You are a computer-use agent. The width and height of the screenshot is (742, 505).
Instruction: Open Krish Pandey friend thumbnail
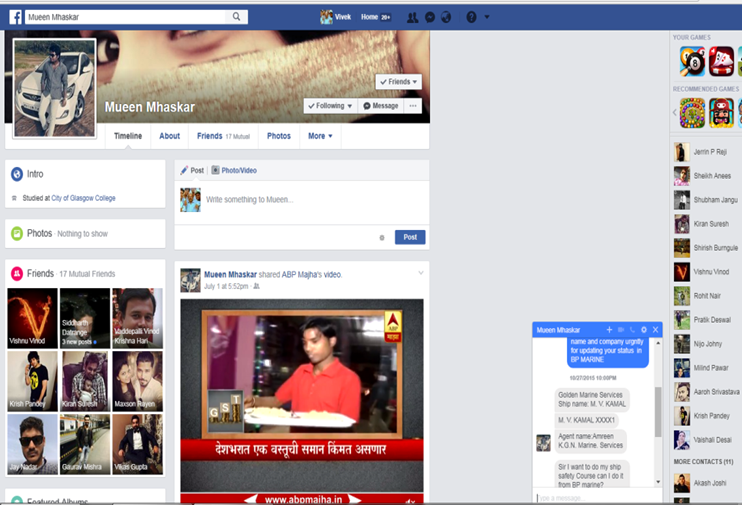(33, 381)
